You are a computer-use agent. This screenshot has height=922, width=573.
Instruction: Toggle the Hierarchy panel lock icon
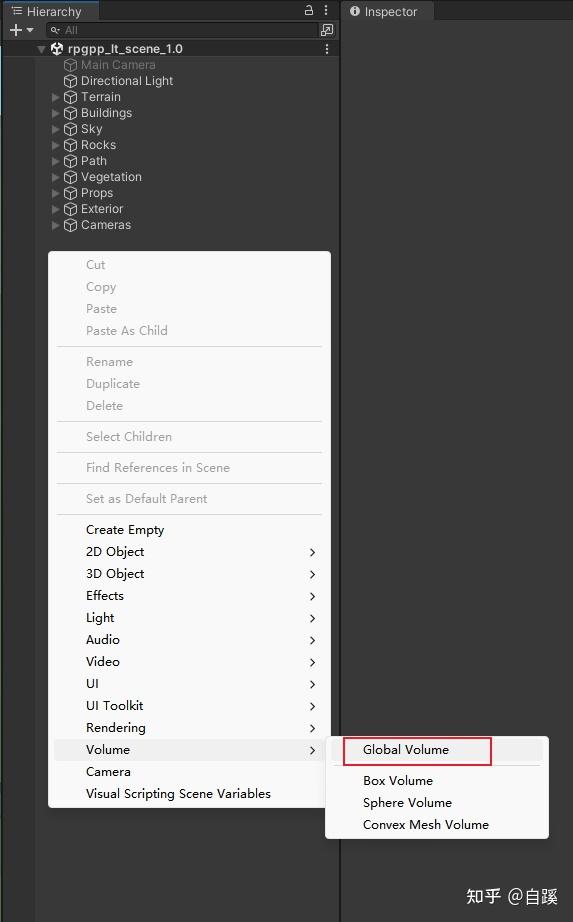click(x=309, y=10)
